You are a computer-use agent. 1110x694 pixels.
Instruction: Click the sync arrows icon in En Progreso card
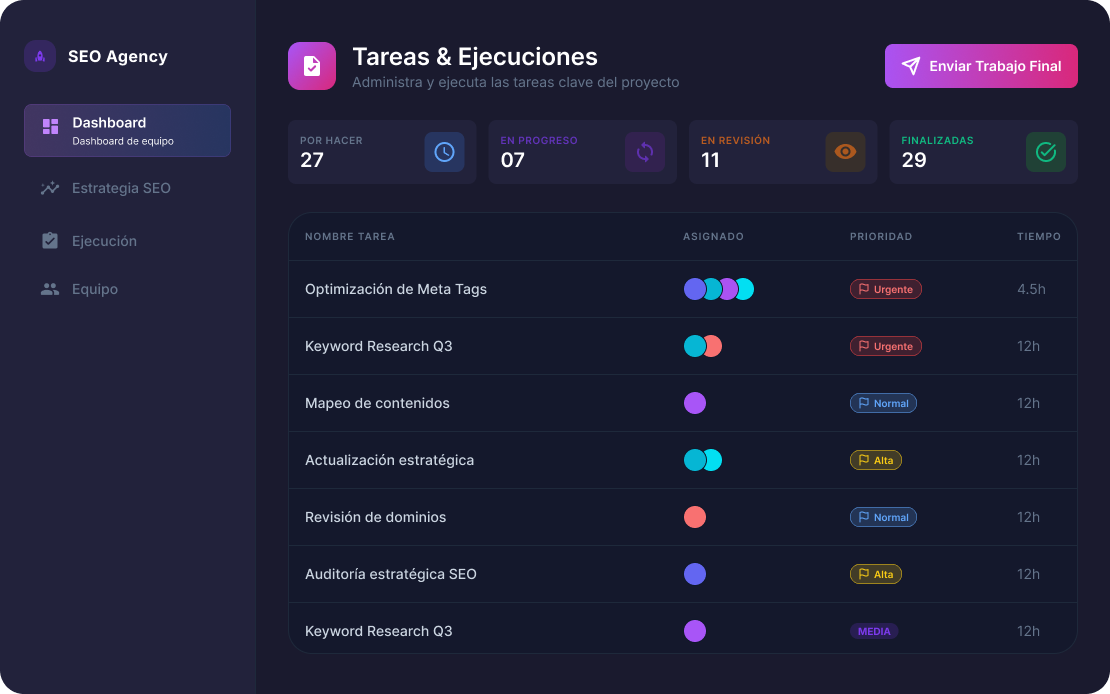(645, 152)
